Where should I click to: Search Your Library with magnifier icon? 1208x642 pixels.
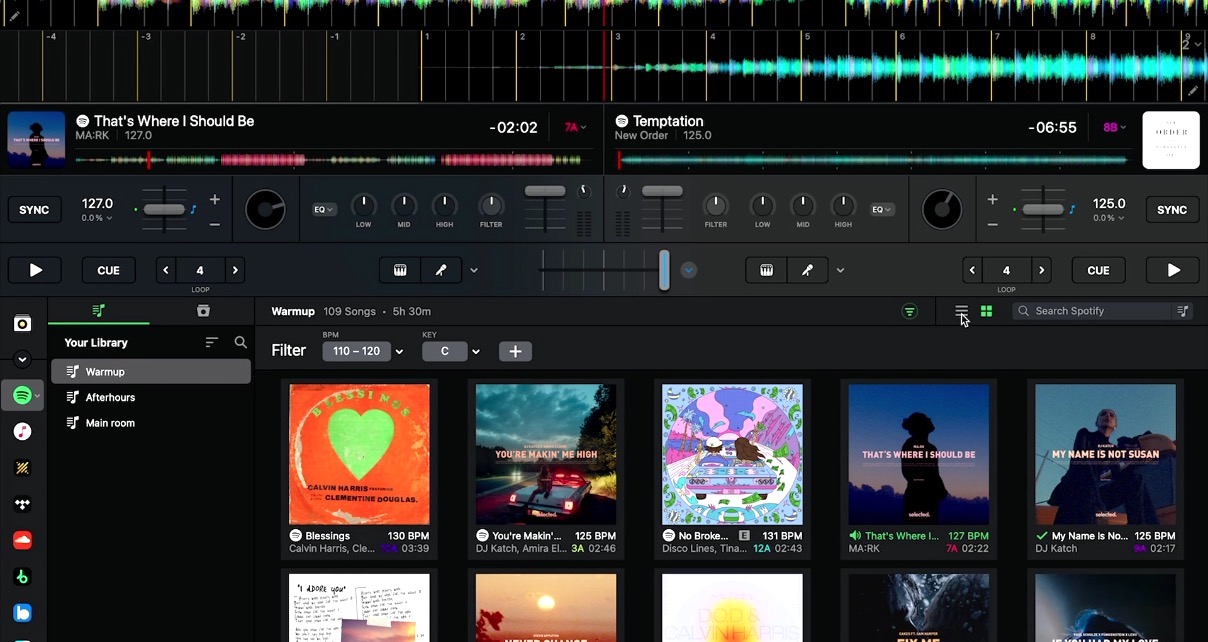pyautogui.click(x=241, y=342)
